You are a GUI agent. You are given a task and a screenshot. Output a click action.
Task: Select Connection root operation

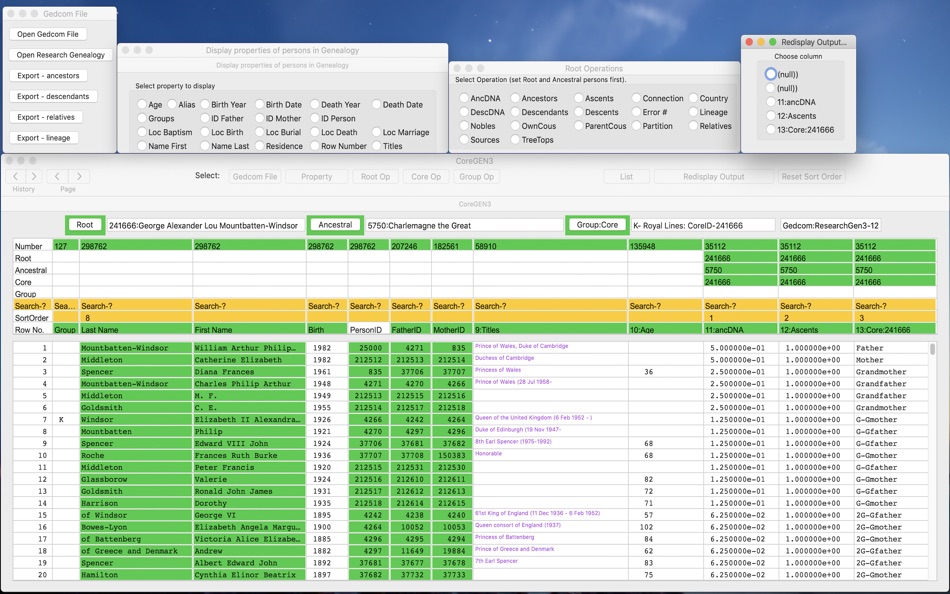point(636,98)
